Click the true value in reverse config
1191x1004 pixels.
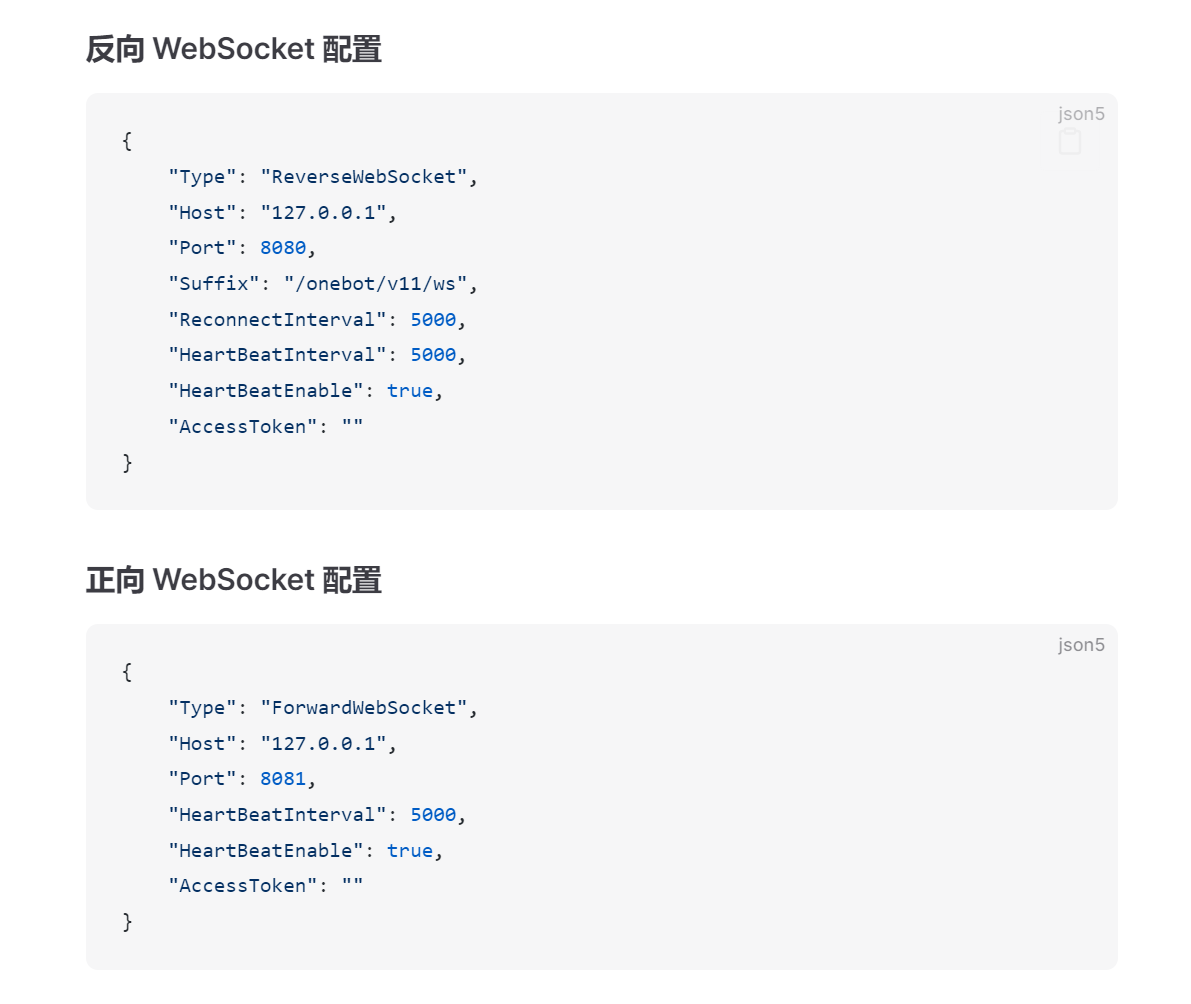click(409, 391)
